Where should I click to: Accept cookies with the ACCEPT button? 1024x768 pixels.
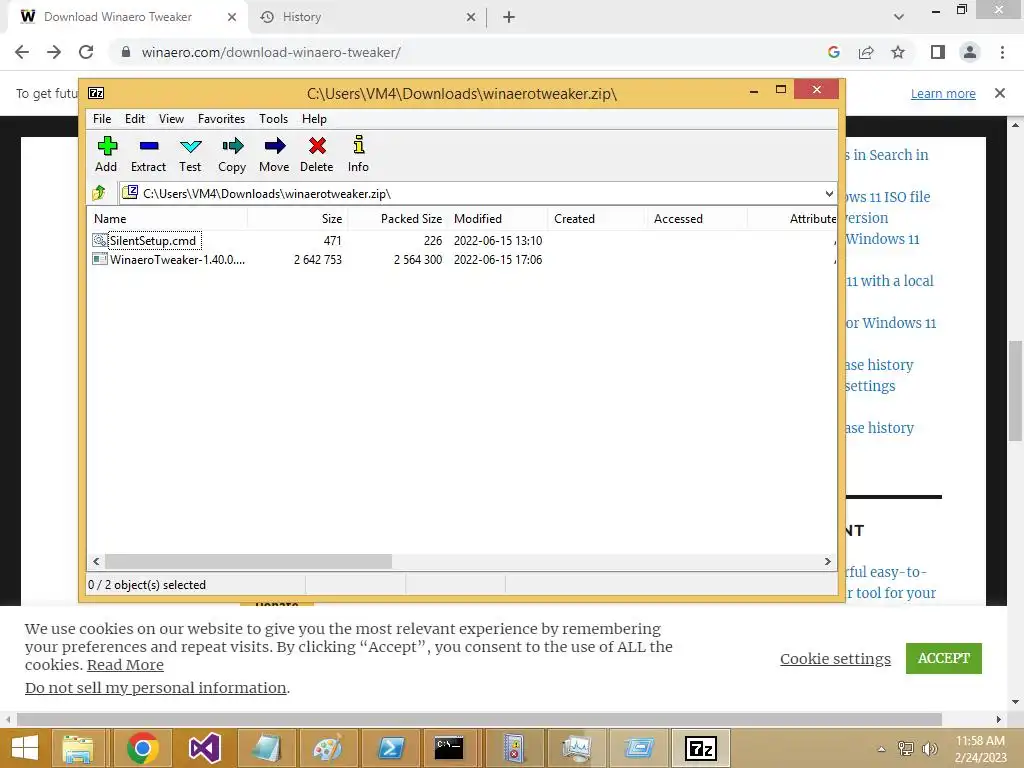pyautogui.click(x=944, y=658)
